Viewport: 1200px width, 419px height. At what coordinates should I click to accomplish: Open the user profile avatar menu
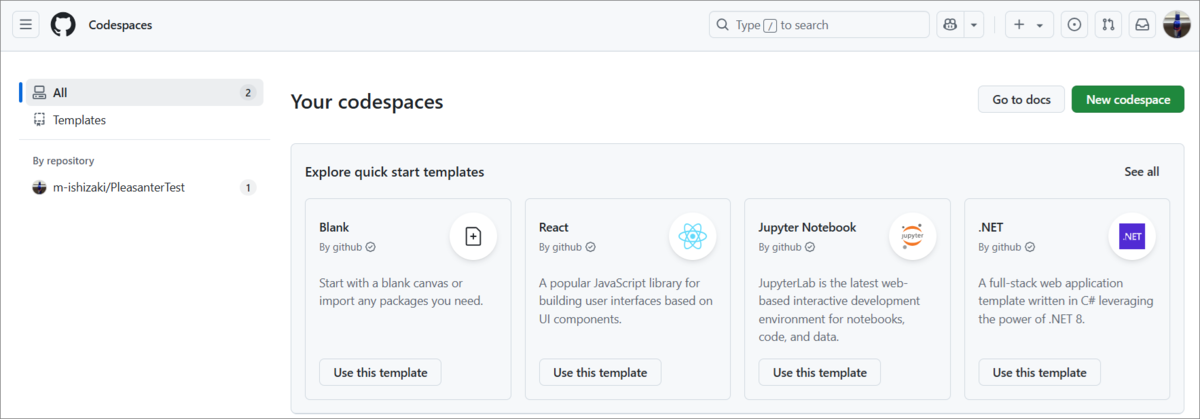[x=1176, y=25]
